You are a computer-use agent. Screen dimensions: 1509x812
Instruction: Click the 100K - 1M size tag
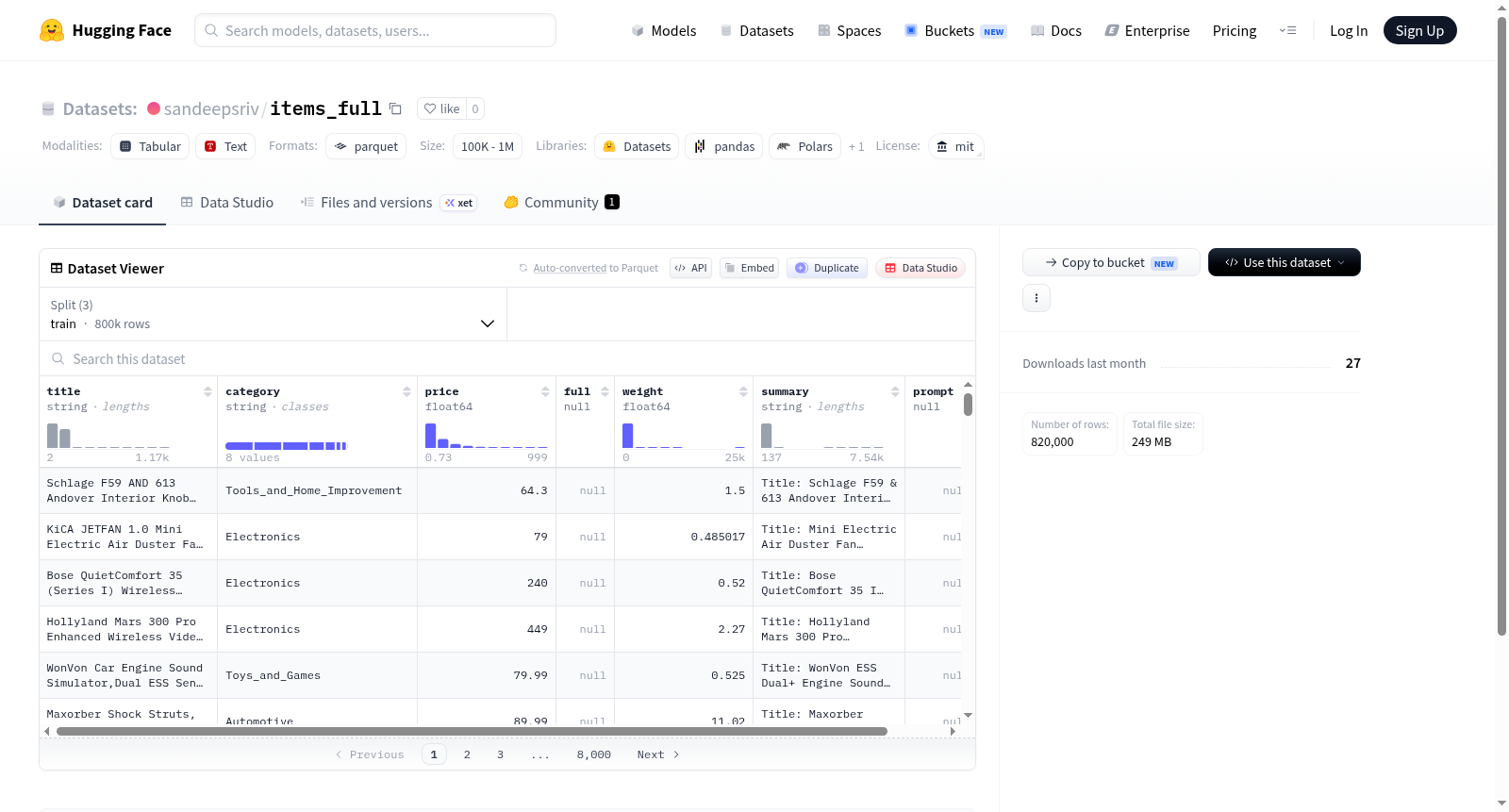pos(488,146)
